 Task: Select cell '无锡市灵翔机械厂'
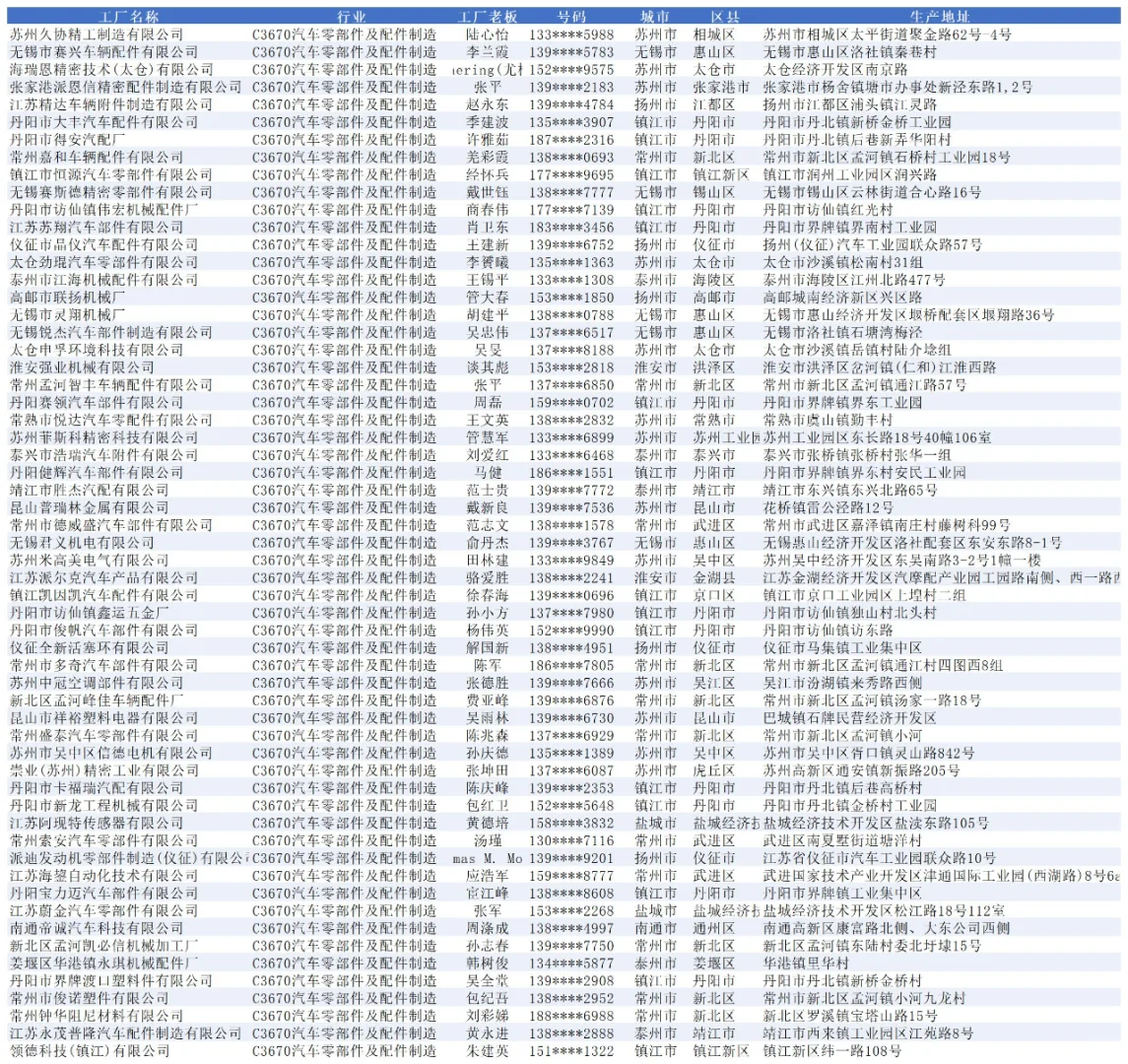coord(67,315)
